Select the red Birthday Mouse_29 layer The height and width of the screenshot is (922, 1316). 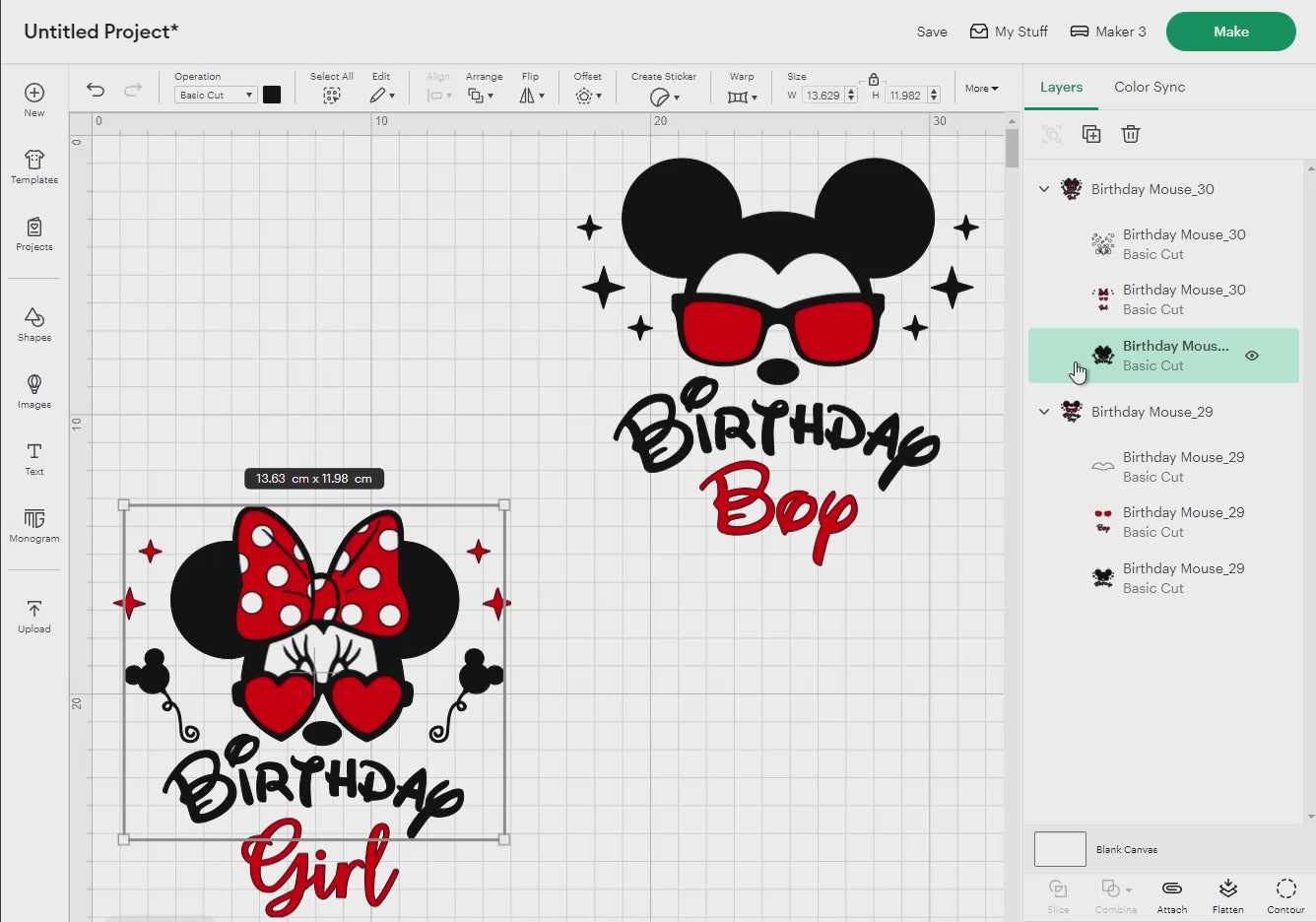point(1163,522)
